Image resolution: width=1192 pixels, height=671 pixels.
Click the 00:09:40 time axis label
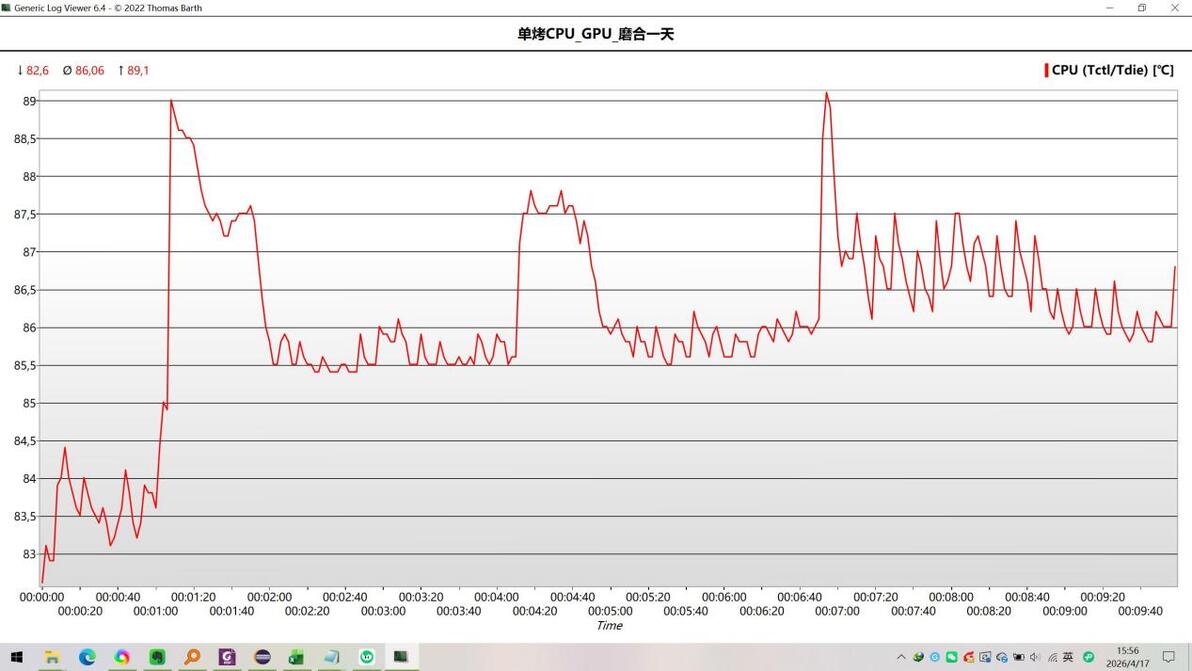pos(1140,611)
